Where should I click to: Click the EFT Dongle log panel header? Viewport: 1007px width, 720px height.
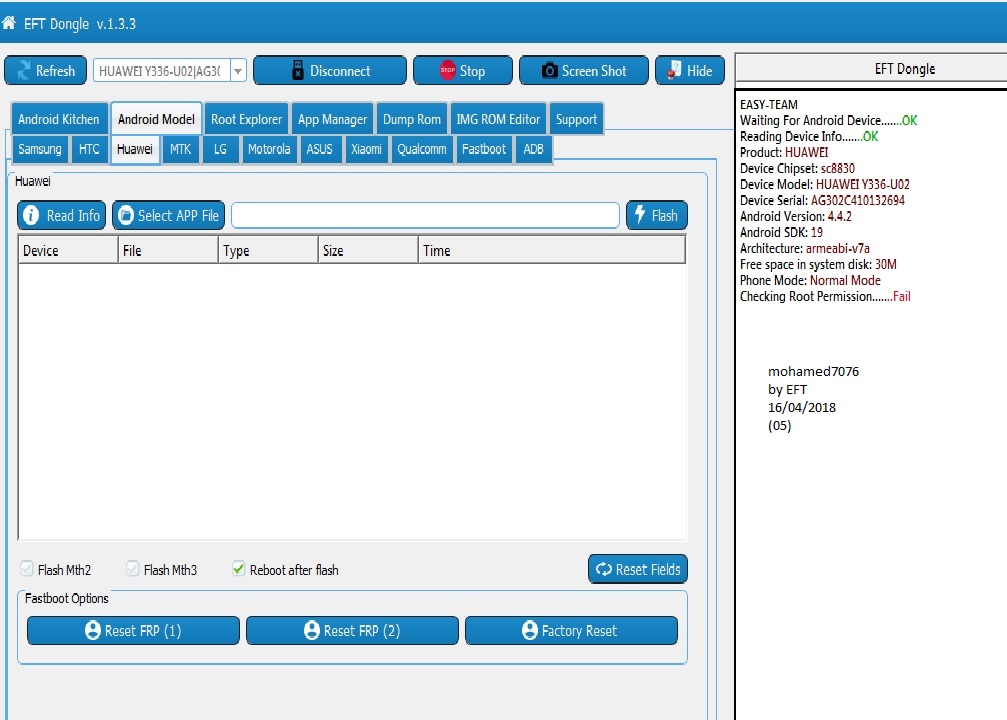tap(905, 69)
